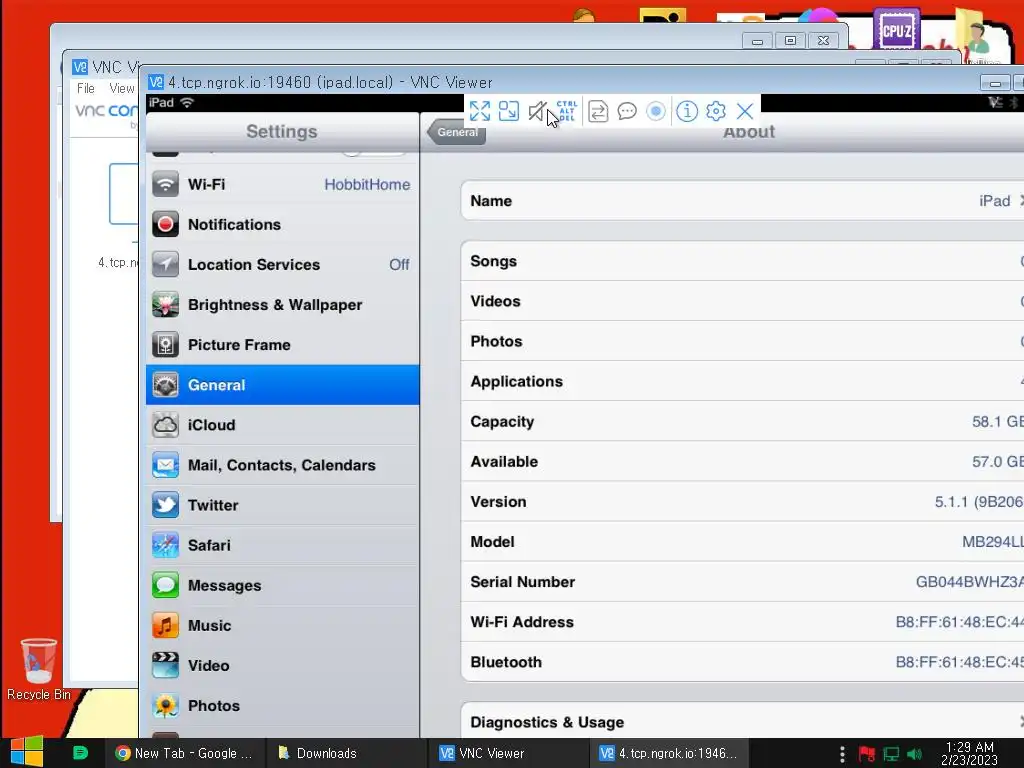Click the HobbitHome network name
Screen dimensions: 1024x768
[x=367, y=185]
